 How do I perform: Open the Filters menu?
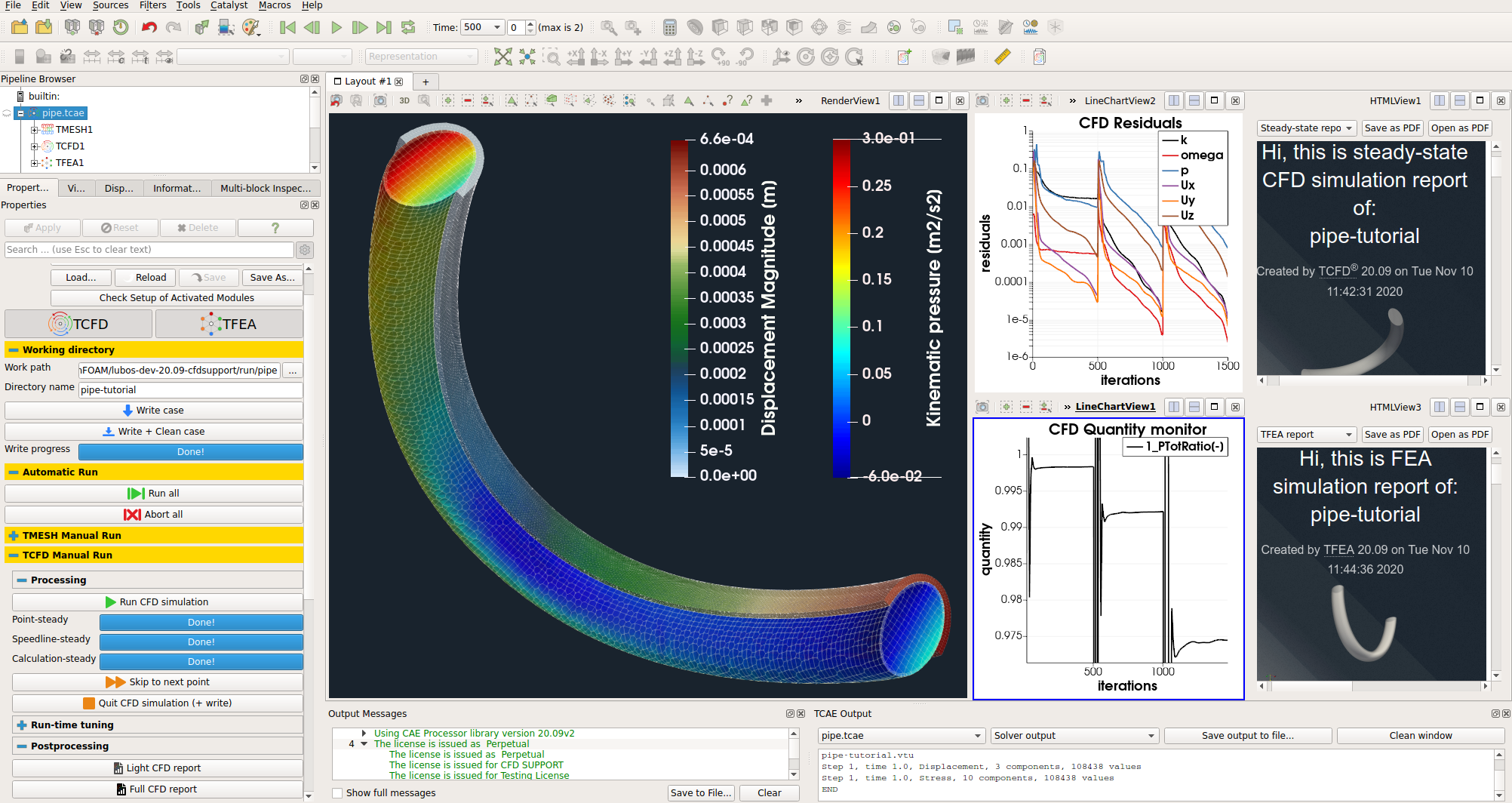(x=152, y=5)
